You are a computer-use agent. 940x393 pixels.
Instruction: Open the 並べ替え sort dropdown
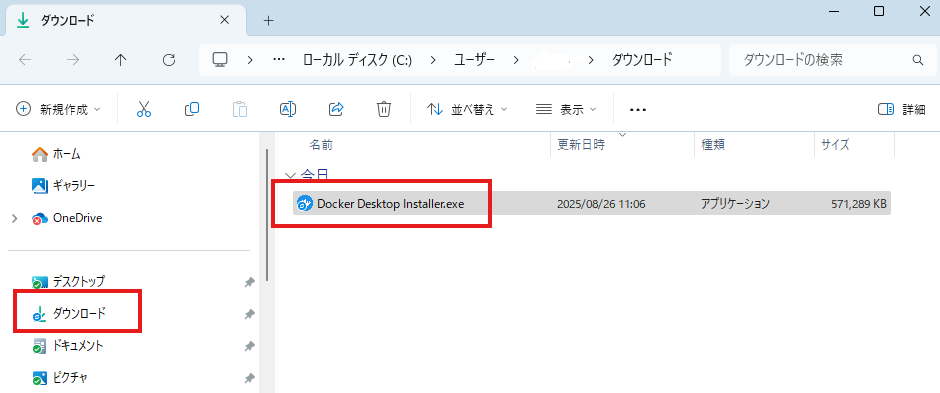pos(467,109)
